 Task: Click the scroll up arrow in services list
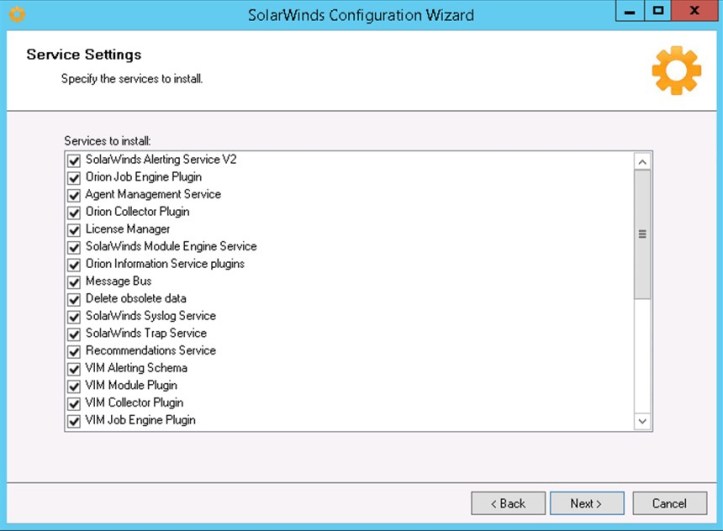click(x=642, y=161)
